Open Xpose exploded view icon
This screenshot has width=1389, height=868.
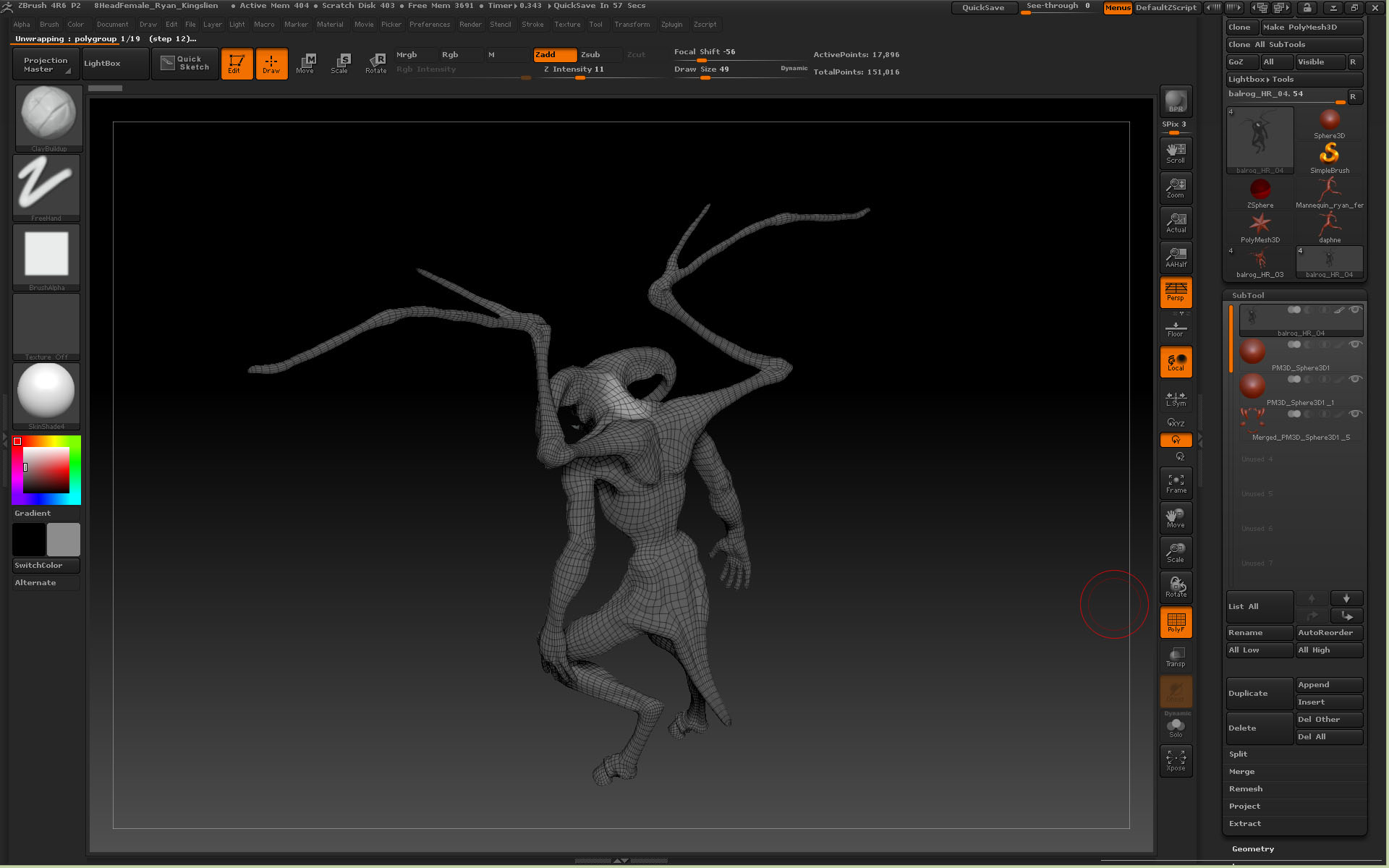(x=1176, y=761)
